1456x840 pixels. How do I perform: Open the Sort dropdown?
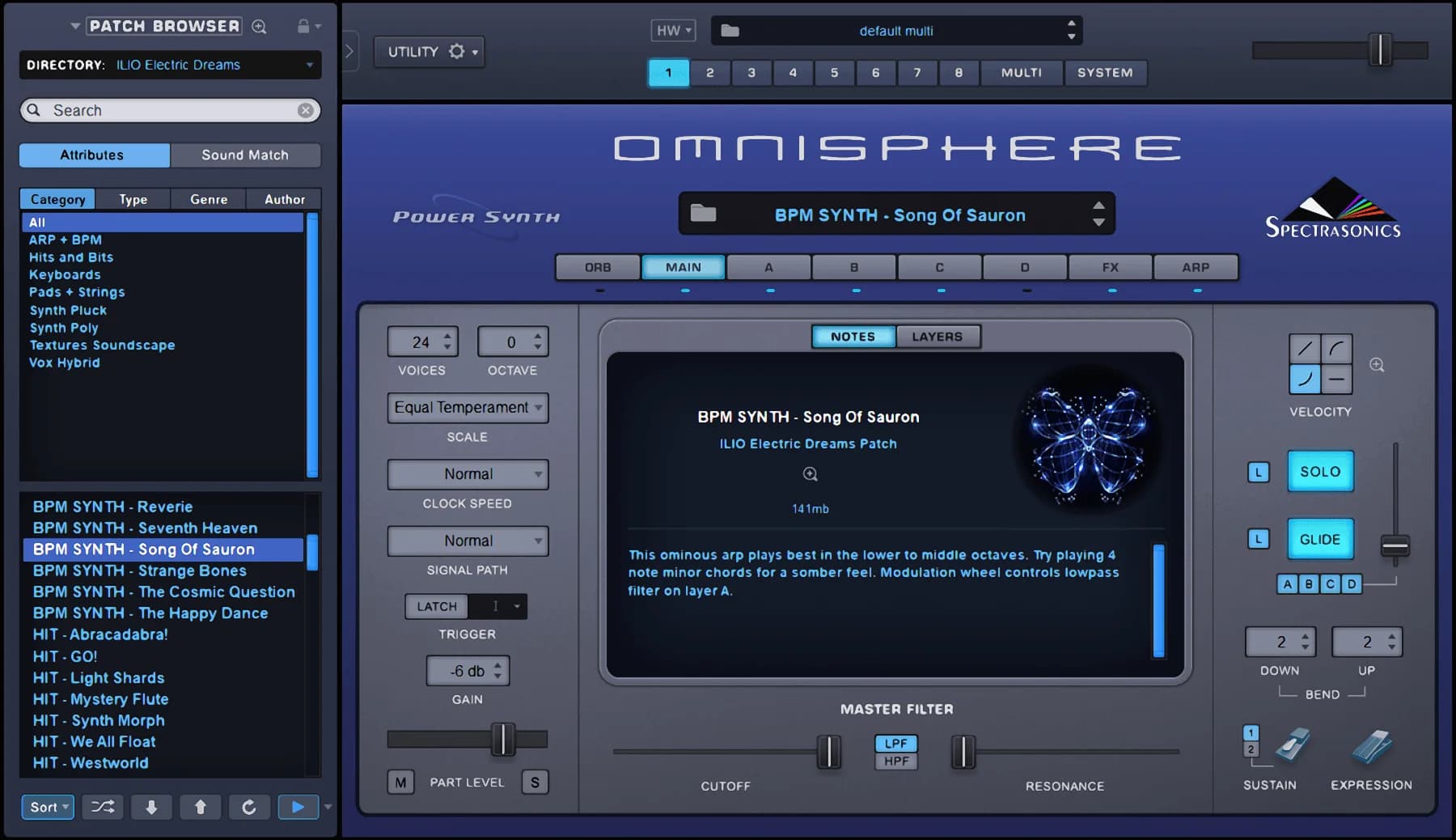click(x=47, y=807)
